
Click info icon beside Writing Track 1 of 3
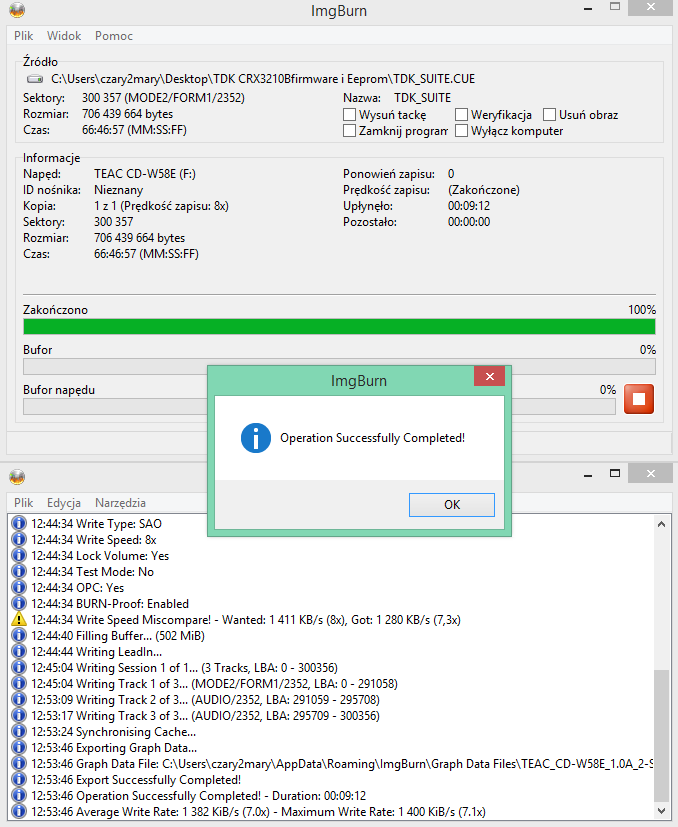point(19,684)
